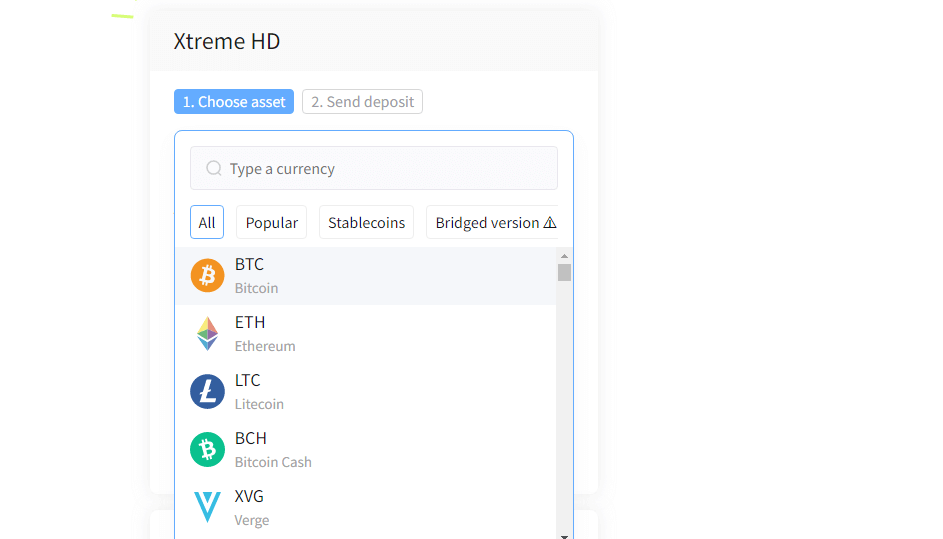Viewport: 943px width, 539px height.
Task: Click the Litecoin blue logo icon
Action: coord(207,391)
